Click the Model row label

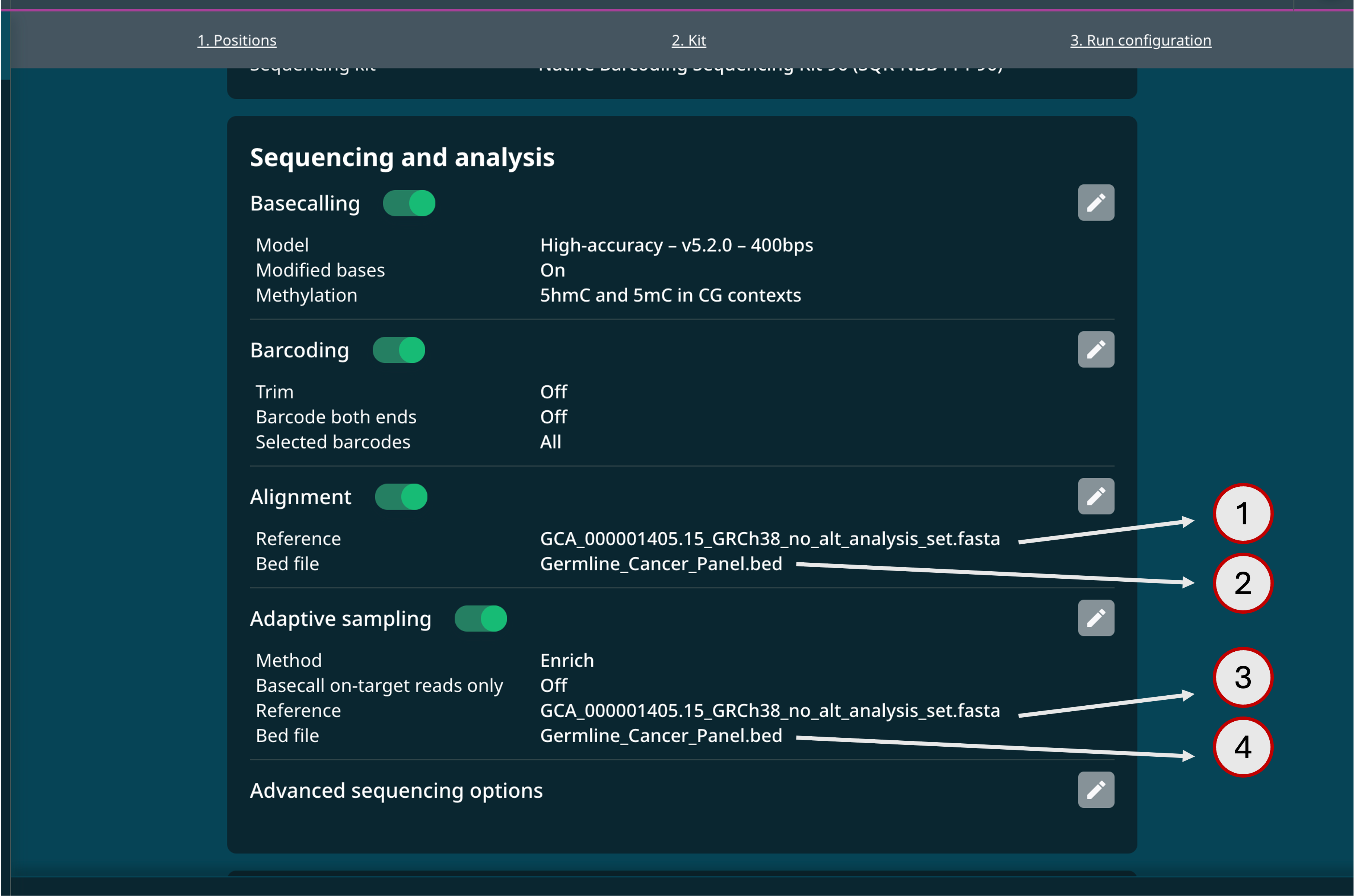(x=282, y=245)
